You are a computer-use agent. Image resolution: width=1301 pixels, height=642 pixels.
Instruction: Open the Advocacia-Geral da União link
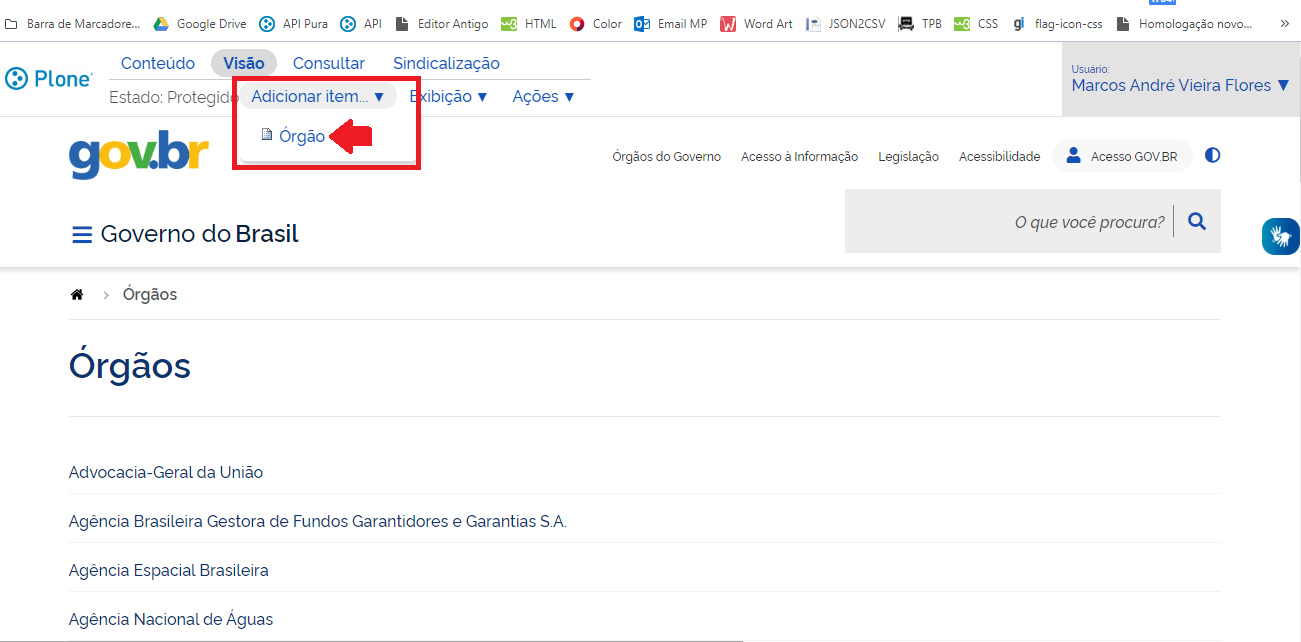tap(166, 472)
